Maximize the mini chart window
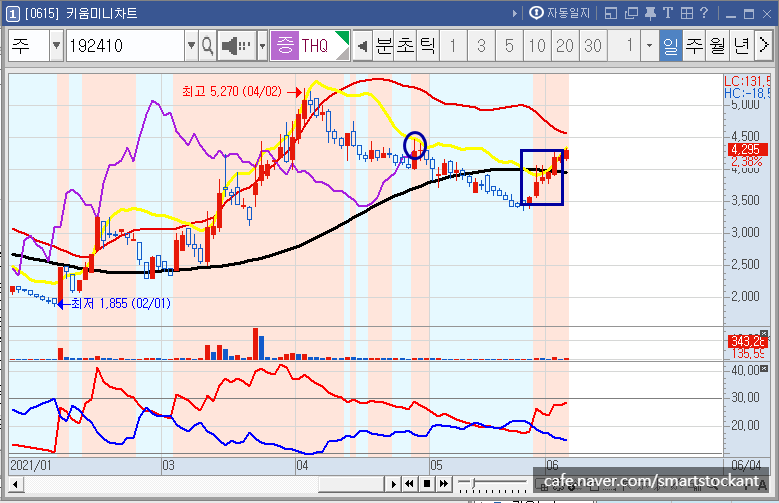 [749, 14]
